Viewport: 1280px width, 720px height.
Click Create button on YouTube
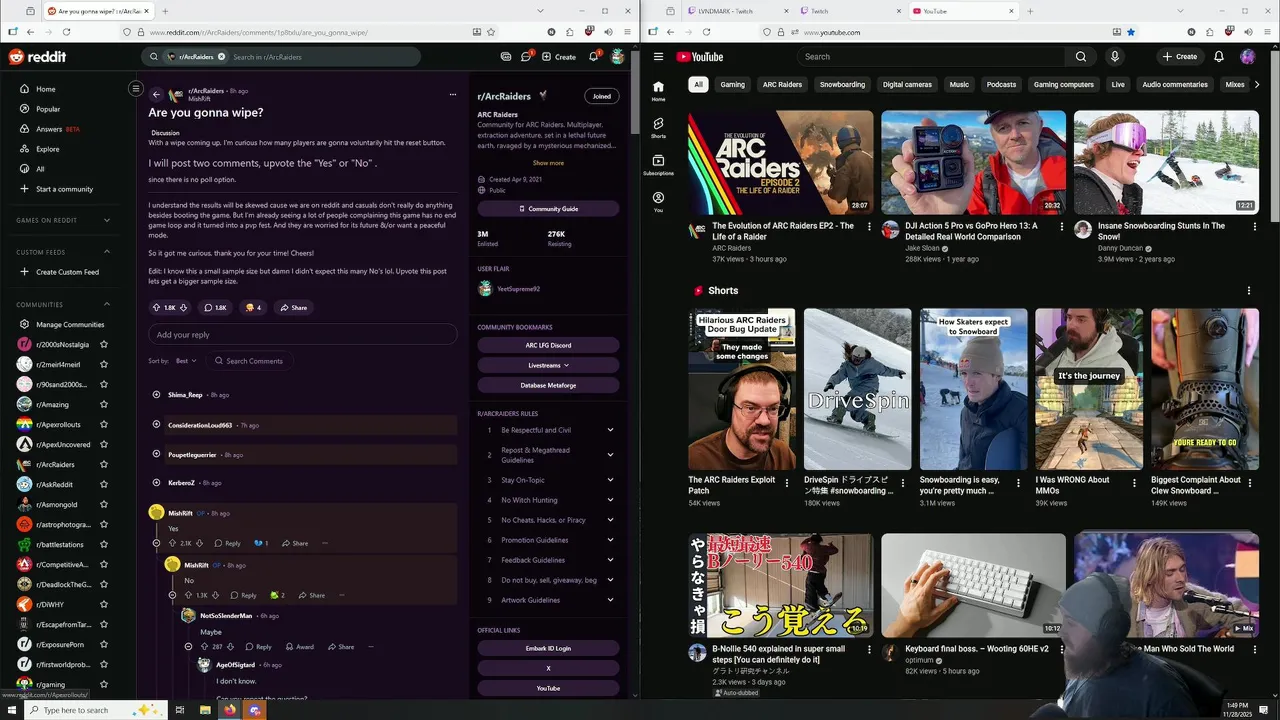coord(1180,57)
